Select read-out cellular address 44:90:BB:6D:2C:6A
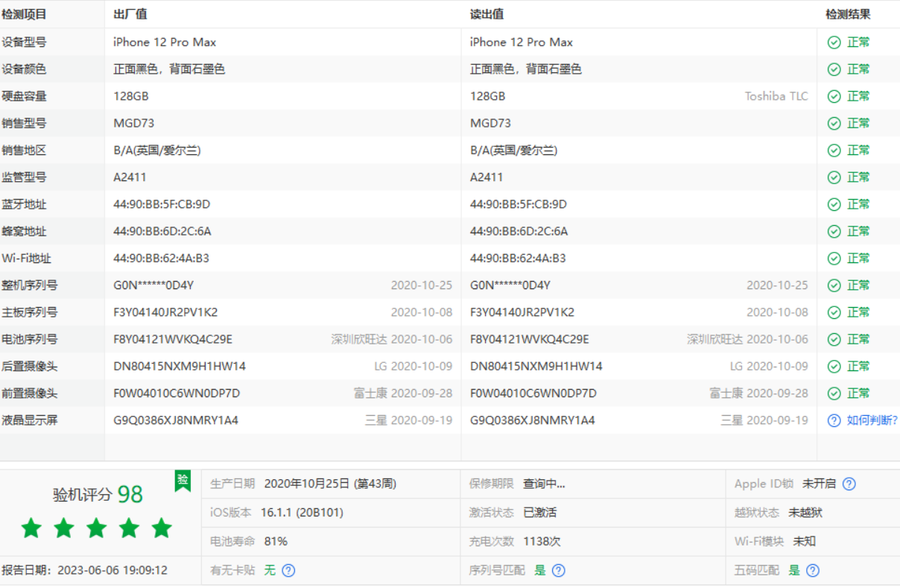Screen dimensions: 900x588 point(519,231)
